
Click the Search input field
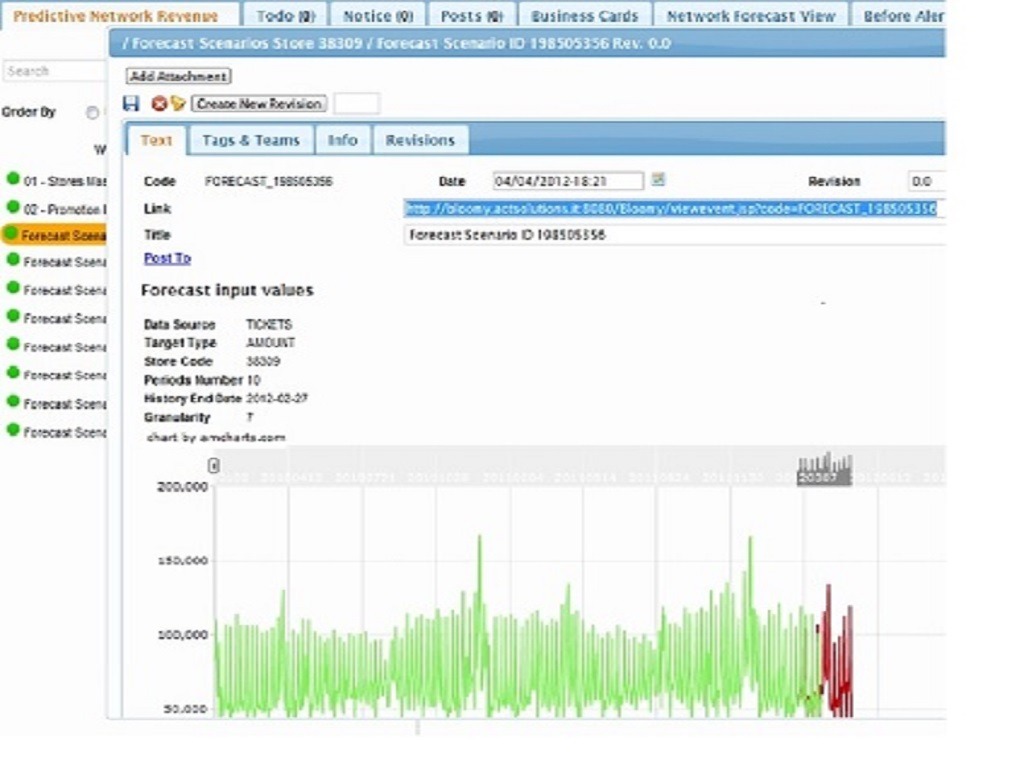(x=55, y=71)
